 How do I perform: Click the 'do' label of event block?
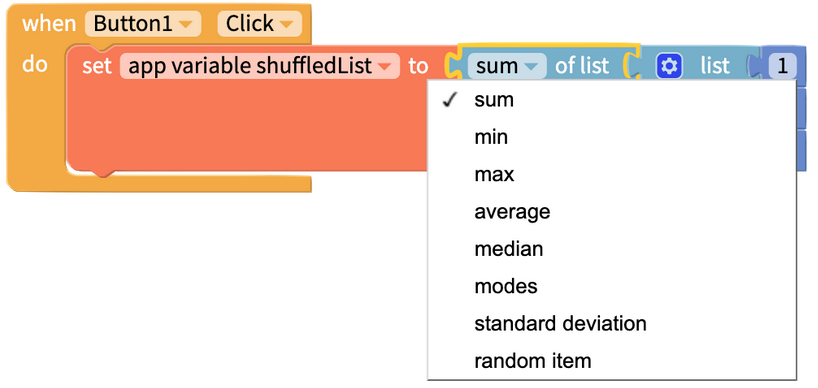click(x=34, y=65)
